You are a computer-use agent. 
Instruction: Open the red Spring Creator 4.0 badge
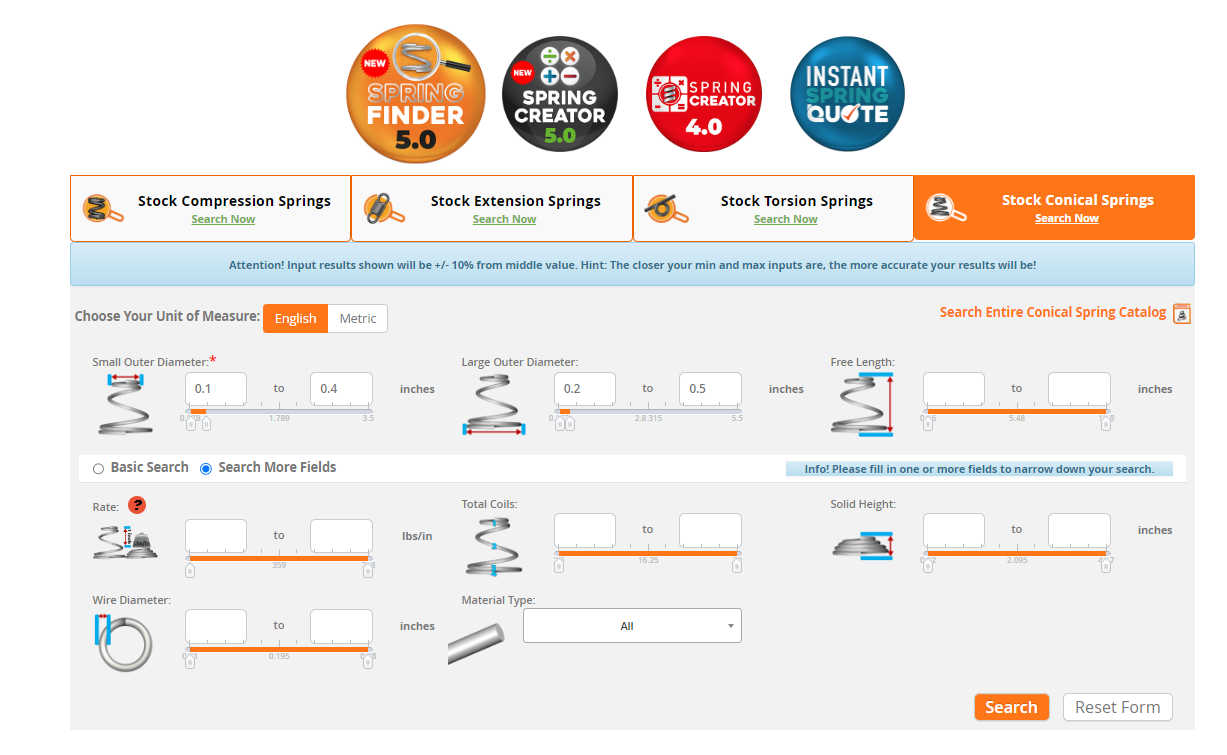(x=703, y=94)
